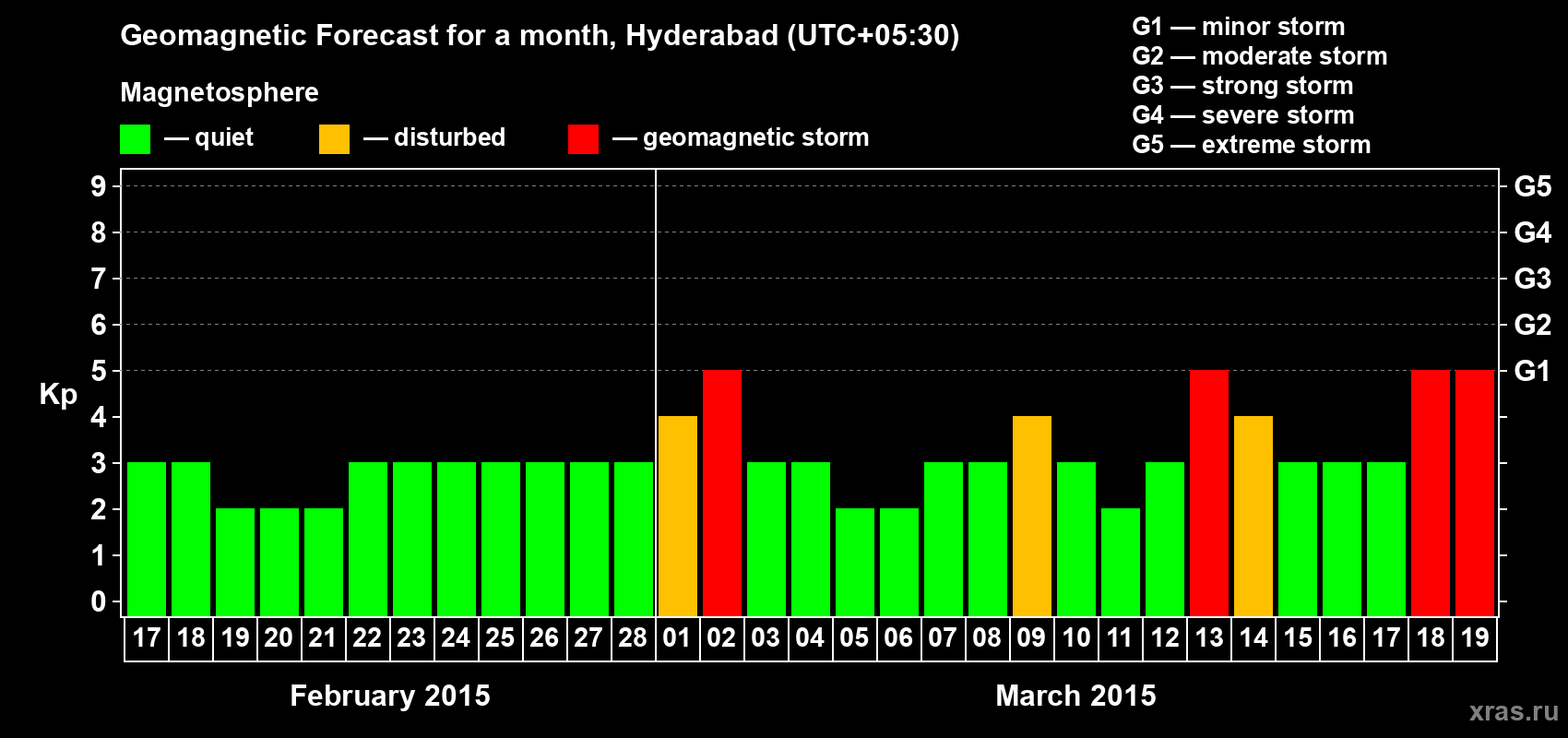
Task: Click the xras.ru watermark link
Action: pos(1514,711)
